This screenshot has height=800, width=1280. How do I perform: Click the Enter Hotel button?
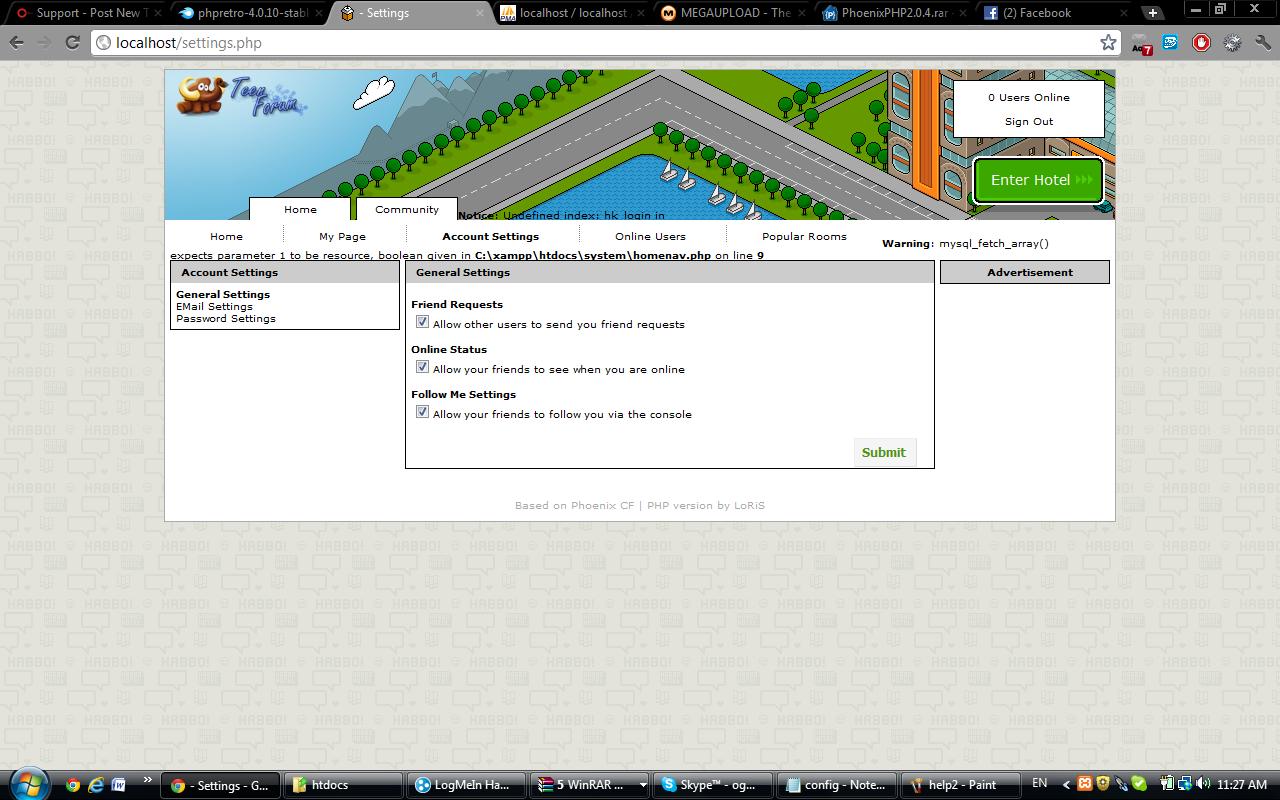(x=1039, y=180)
